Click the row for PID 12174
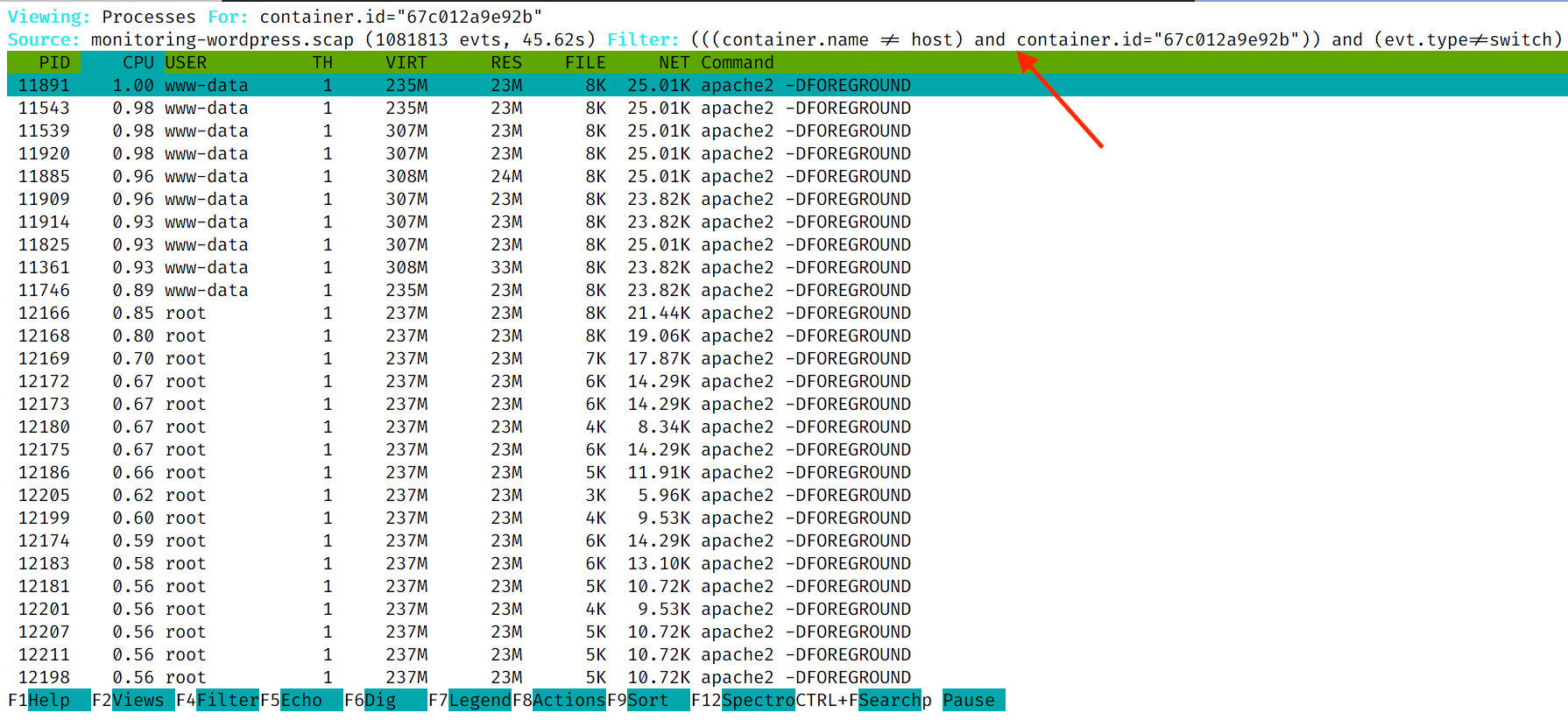Viewport: 1568px width, 720px height. (788, 540)
